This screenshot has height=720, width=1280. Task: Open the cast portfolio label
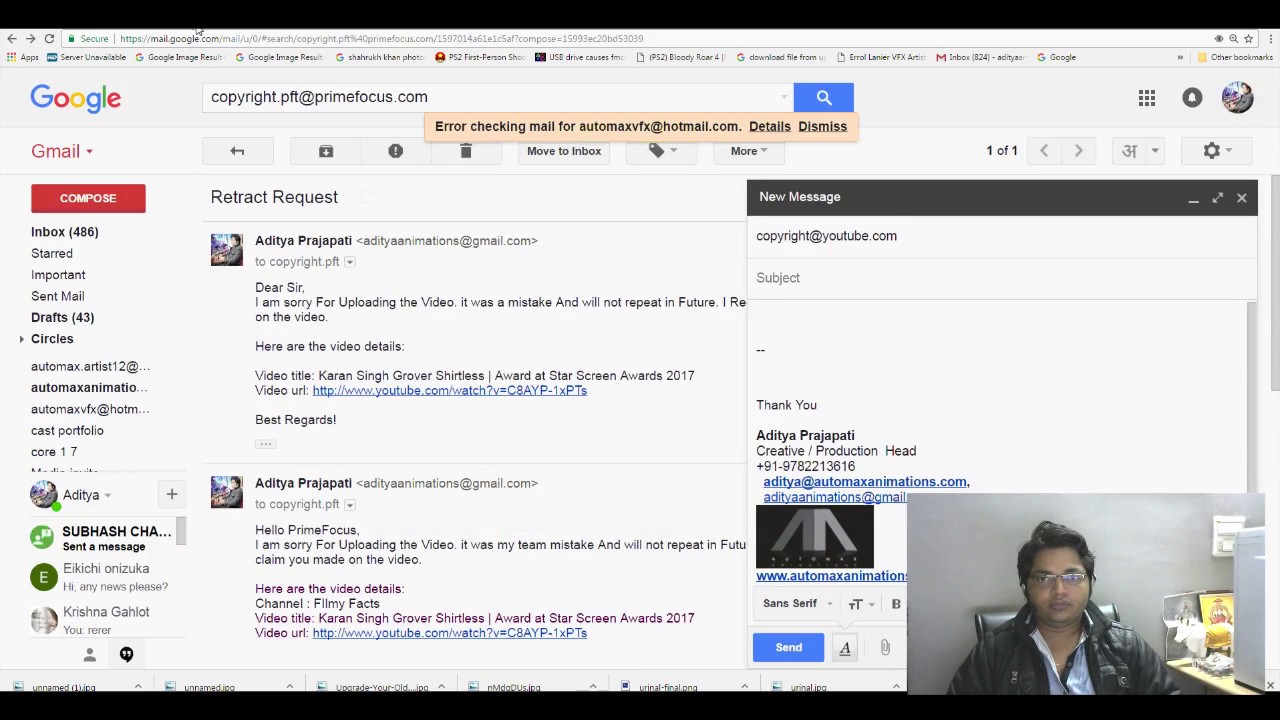[x=67, y=430]
